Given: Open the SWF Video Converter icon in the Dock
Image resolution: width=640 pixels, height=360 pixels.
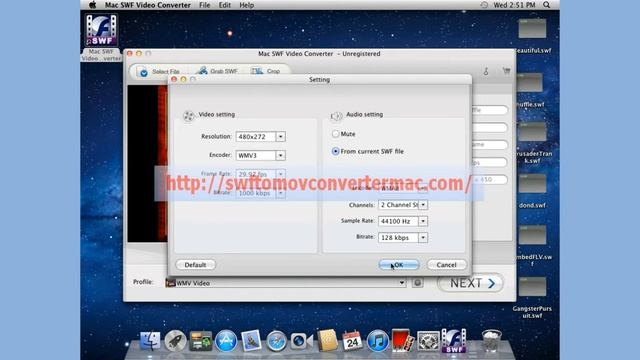Looking at the screenshot, I should [x=454, y=341].
